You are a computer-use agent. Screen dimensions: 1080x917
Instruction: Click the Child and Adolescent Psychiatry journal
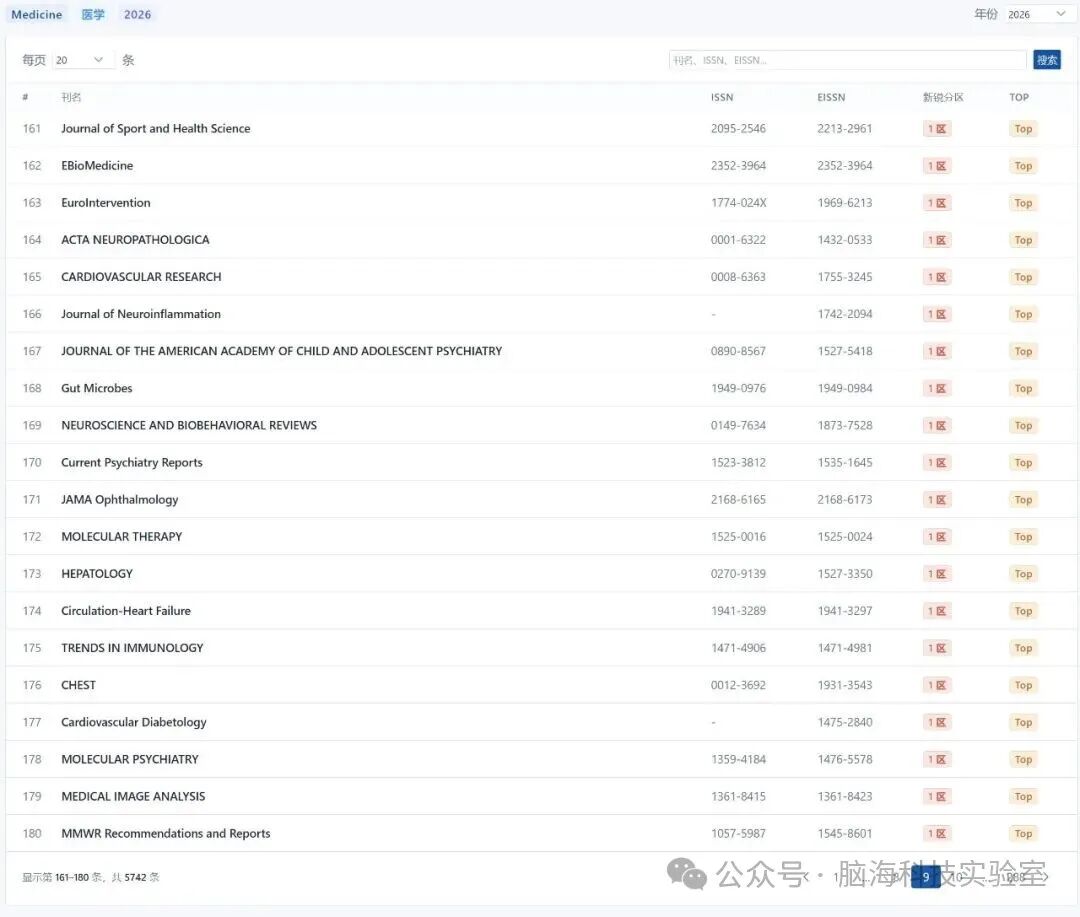pyautogui.click(x=282, y=351)
